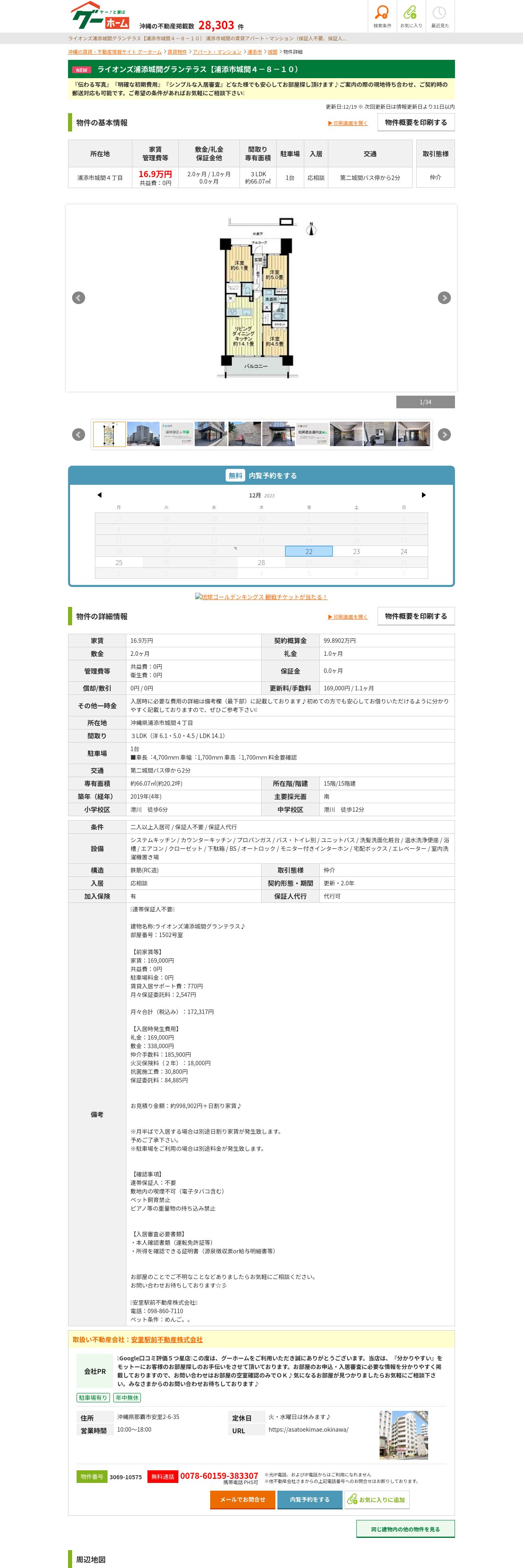Screen dimensions: 523x1568
Task: Click the 駐車場有り tag
Action: (x=93, y=1397)
